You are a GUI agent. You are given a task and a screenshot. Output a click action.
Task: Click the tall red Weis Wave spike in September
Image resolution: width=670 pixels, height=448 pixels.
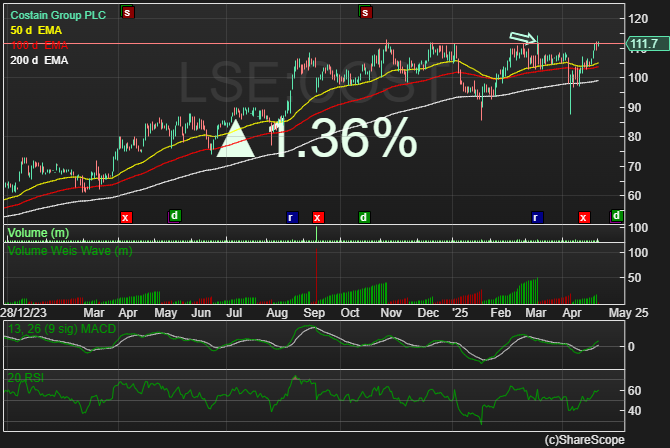[316, 276]
